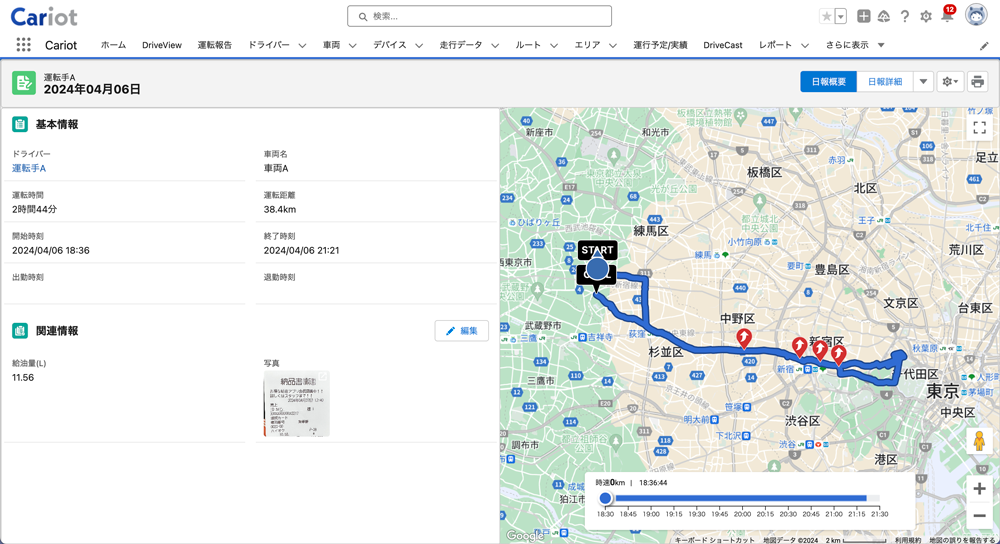Zoom in on the map
Image resolution: width=1000 pixels, height=544 pixels.
(x=979, y=489)
